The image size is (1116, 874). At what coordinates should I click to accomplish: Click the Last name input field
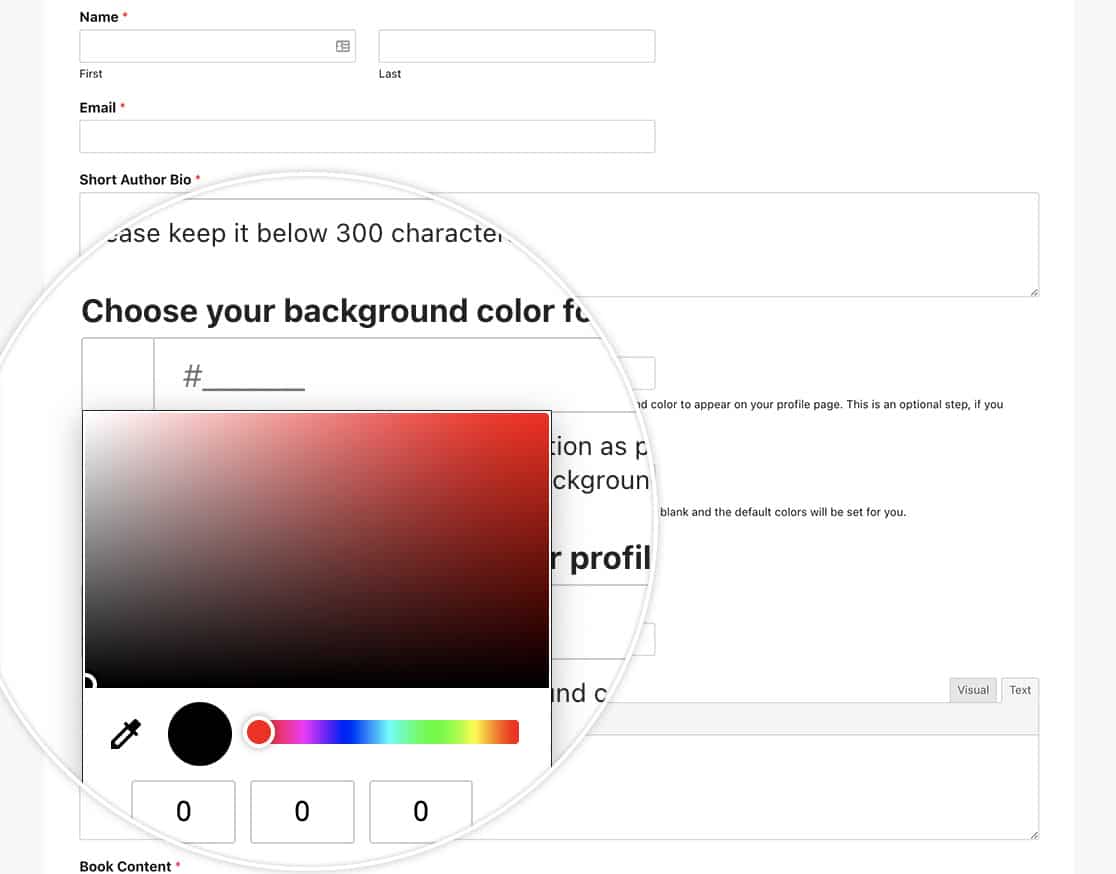(516, 45)
